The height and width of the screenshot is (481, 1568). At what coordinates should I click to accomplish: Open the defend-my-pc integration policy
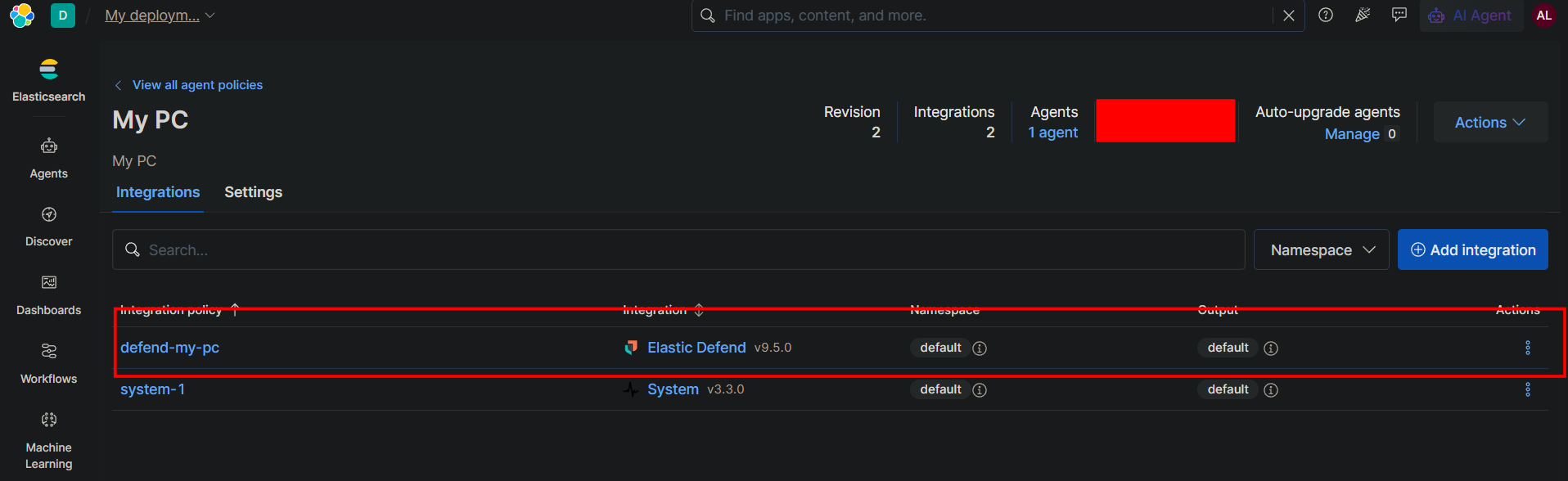click(170, 348)
